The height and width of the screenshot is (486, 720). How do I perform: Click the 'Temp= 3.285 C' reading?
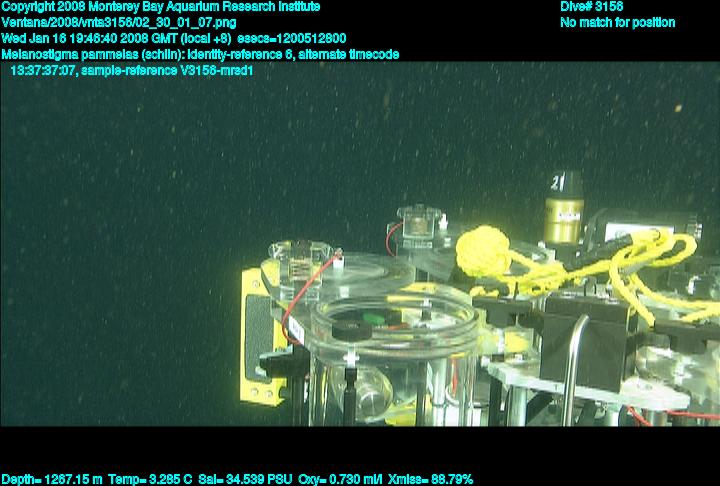(x=150, y=480)
